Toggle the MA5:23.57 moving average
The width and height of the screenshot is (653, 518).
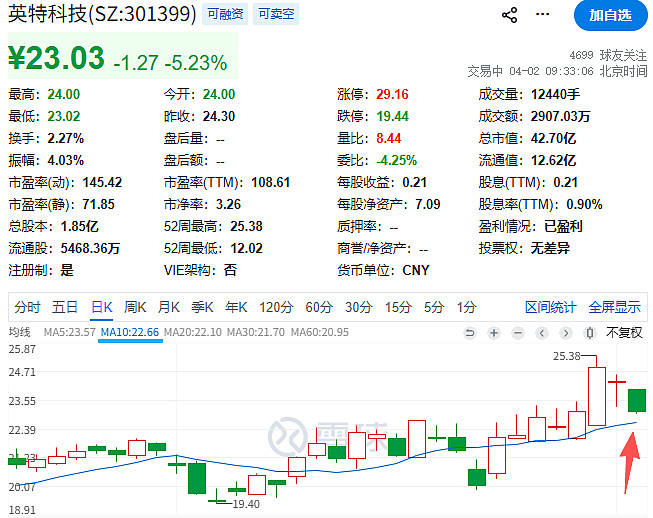[70, 332]
